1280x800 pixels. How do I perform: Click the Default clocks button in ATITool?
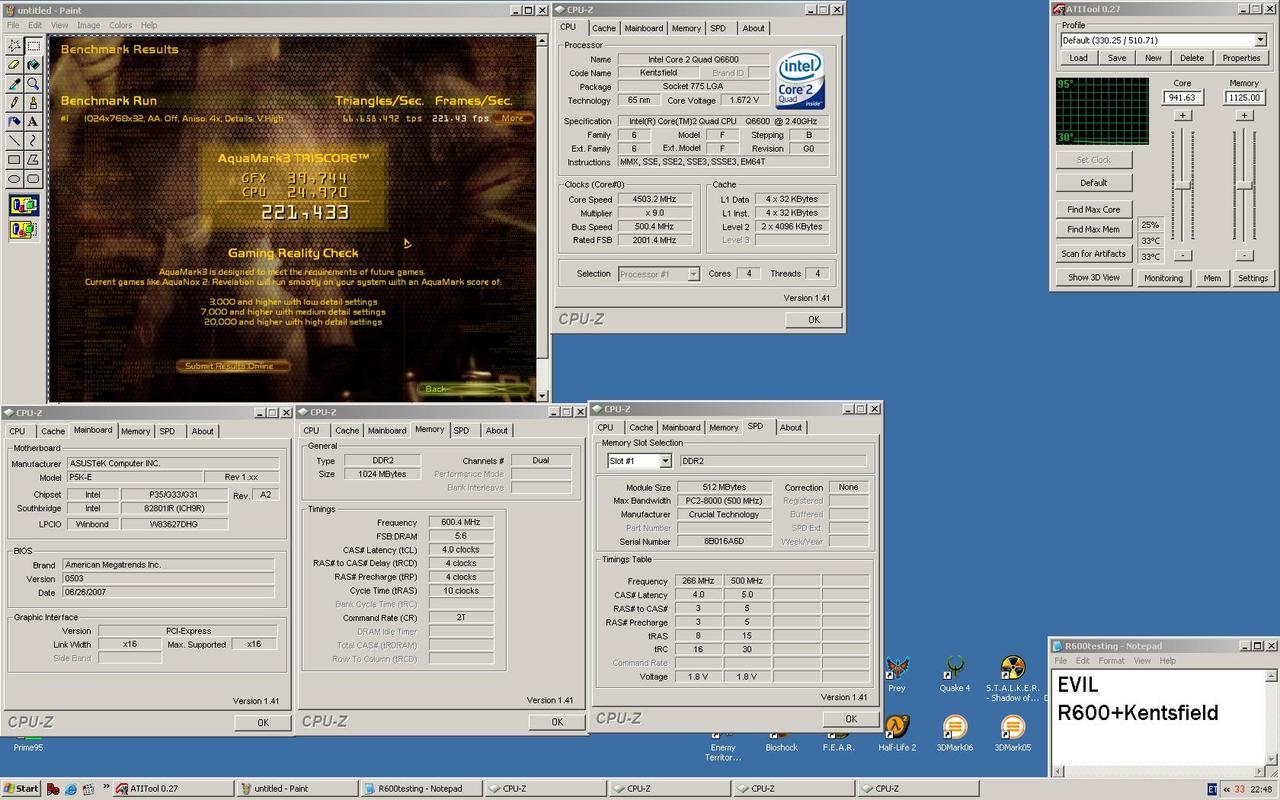pos(1094,183)
